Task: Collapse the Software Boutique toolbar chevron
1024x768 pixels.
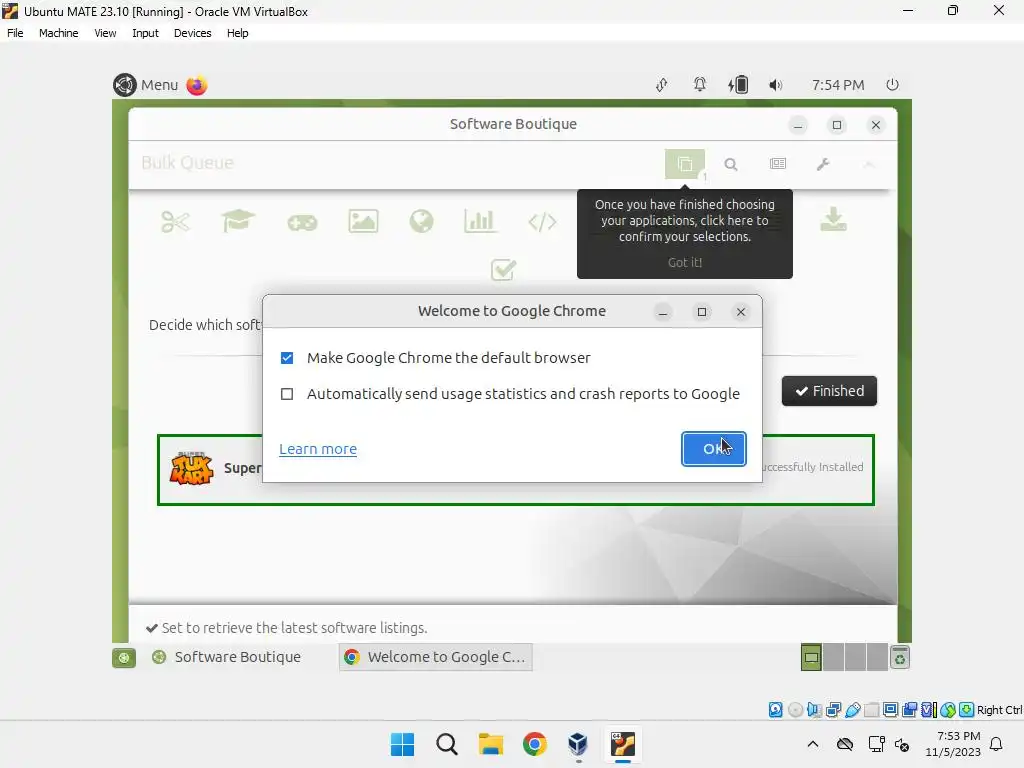Action: [x=869, y=165]
